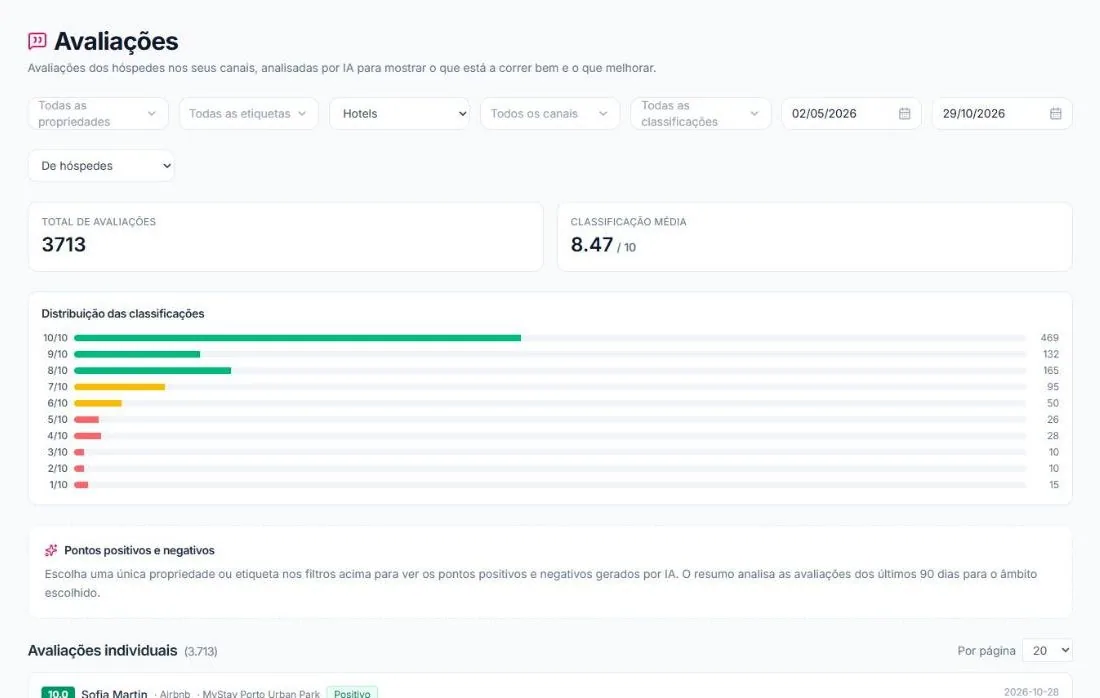Screen dimensions: 1100x698
Task: Click the 29/10/2026 end date field
Action: click(x=1002, y=114)
